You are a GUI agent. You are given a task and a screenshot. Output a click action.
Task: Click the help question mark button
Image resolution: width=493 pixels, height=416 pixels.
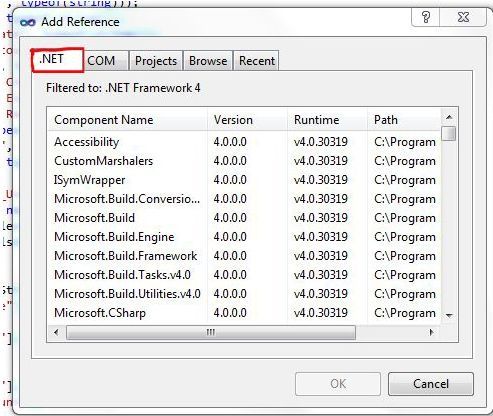426,17
